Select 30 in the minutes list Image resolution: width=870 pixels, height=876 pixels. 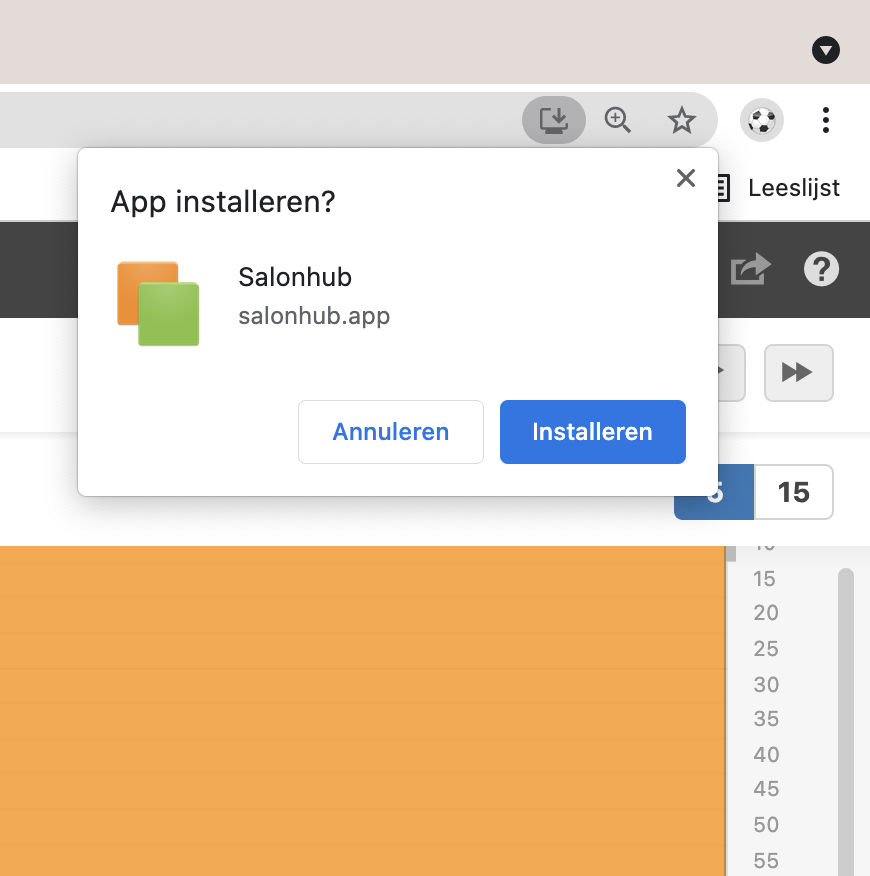[x=766, y=685]
